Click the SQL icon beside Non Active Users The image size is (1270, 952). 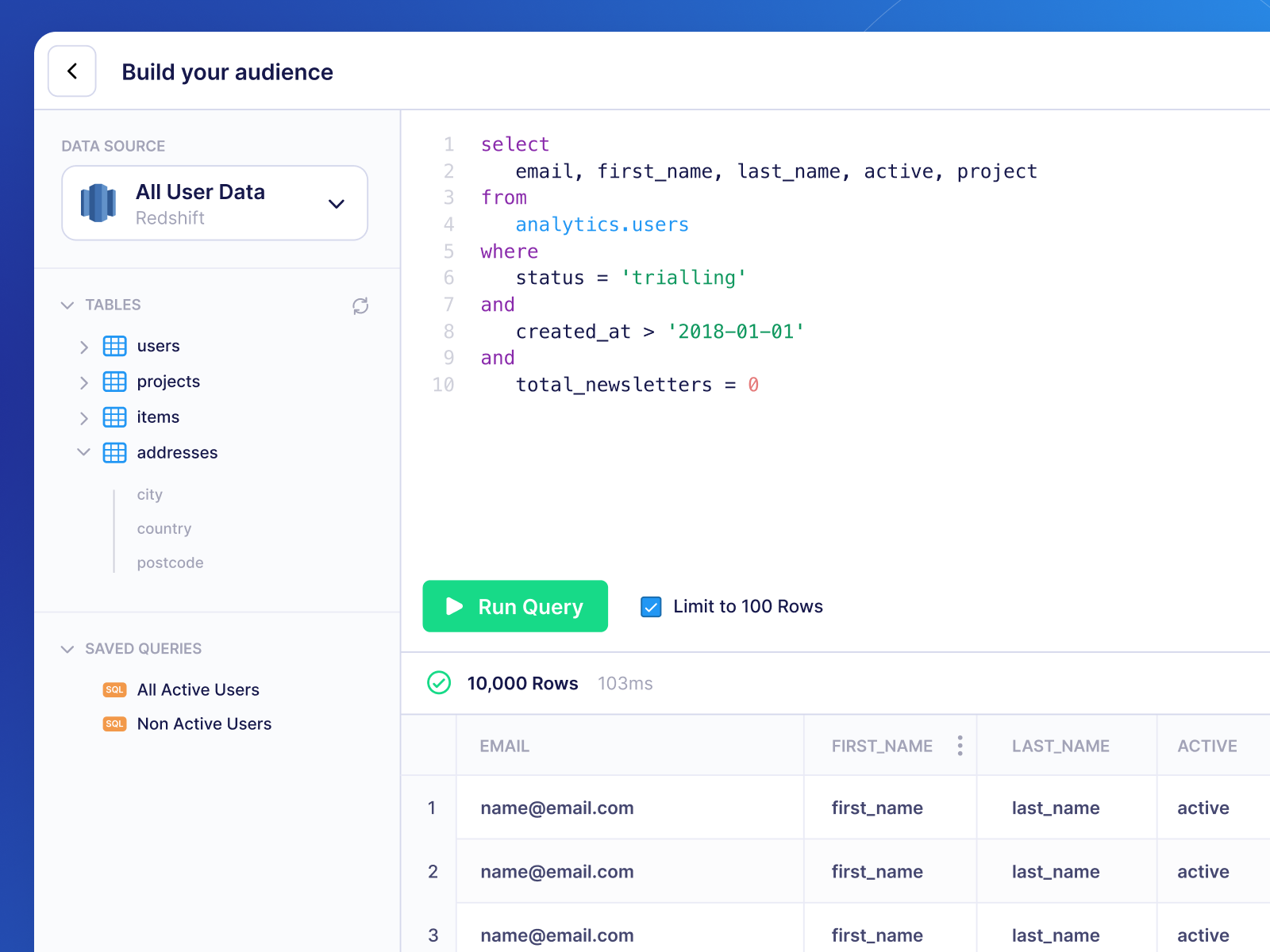click(x=114, y=724)
